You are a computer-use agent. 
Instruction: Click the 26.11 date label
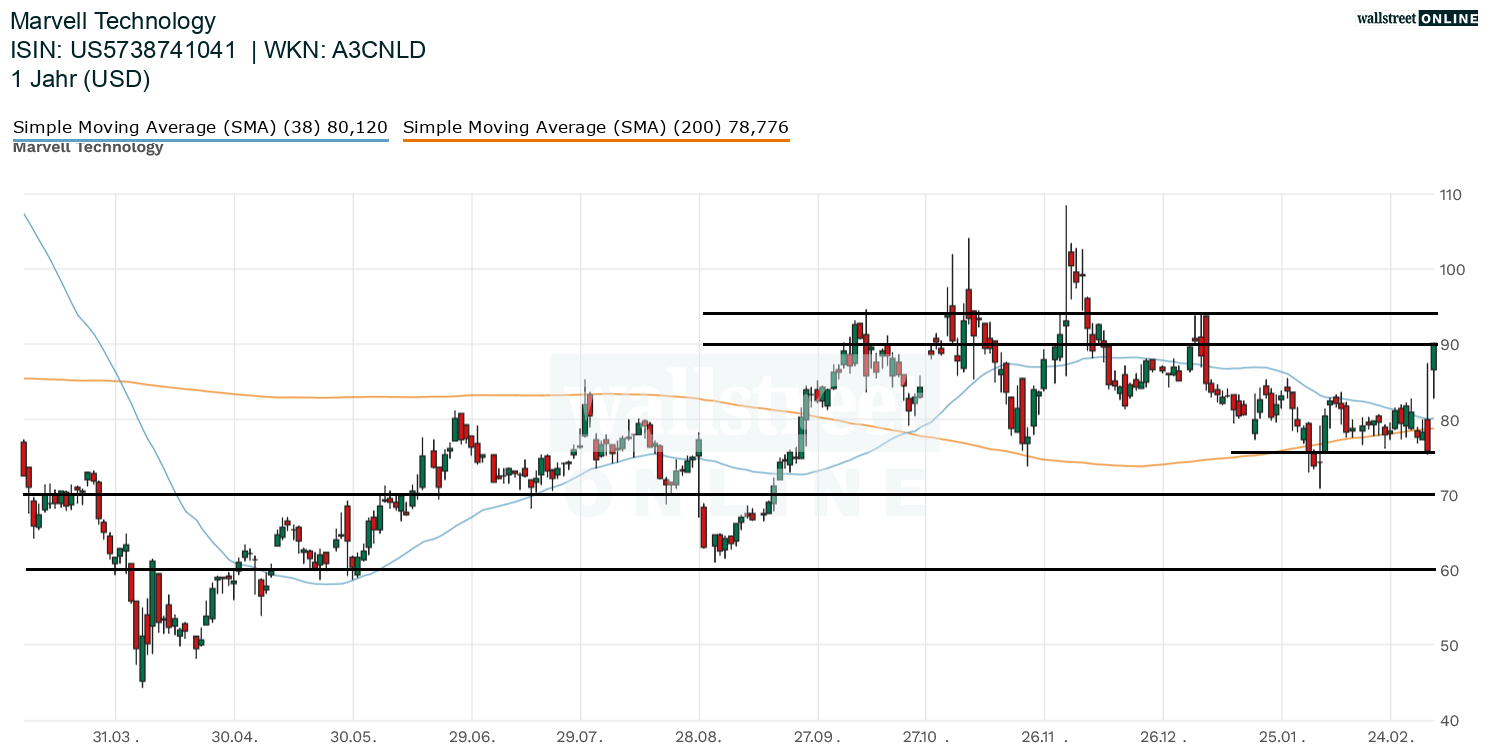[x=1043, y=737]
